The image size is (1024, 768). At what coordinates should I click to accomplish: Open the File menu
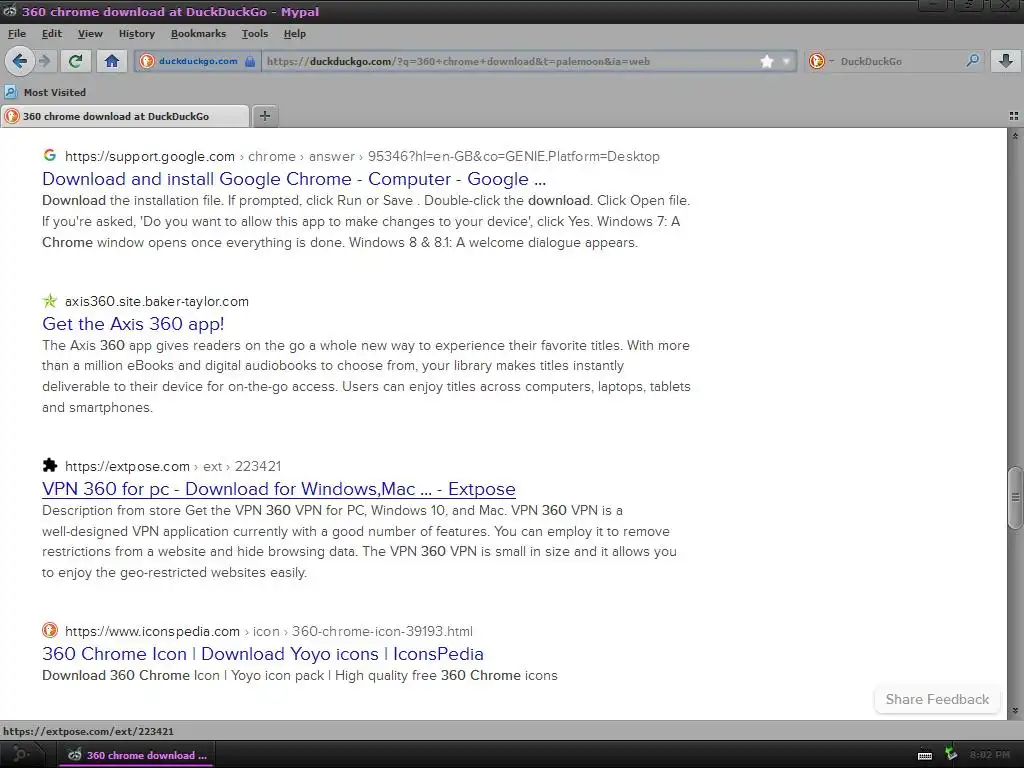(x=17, y=33)
